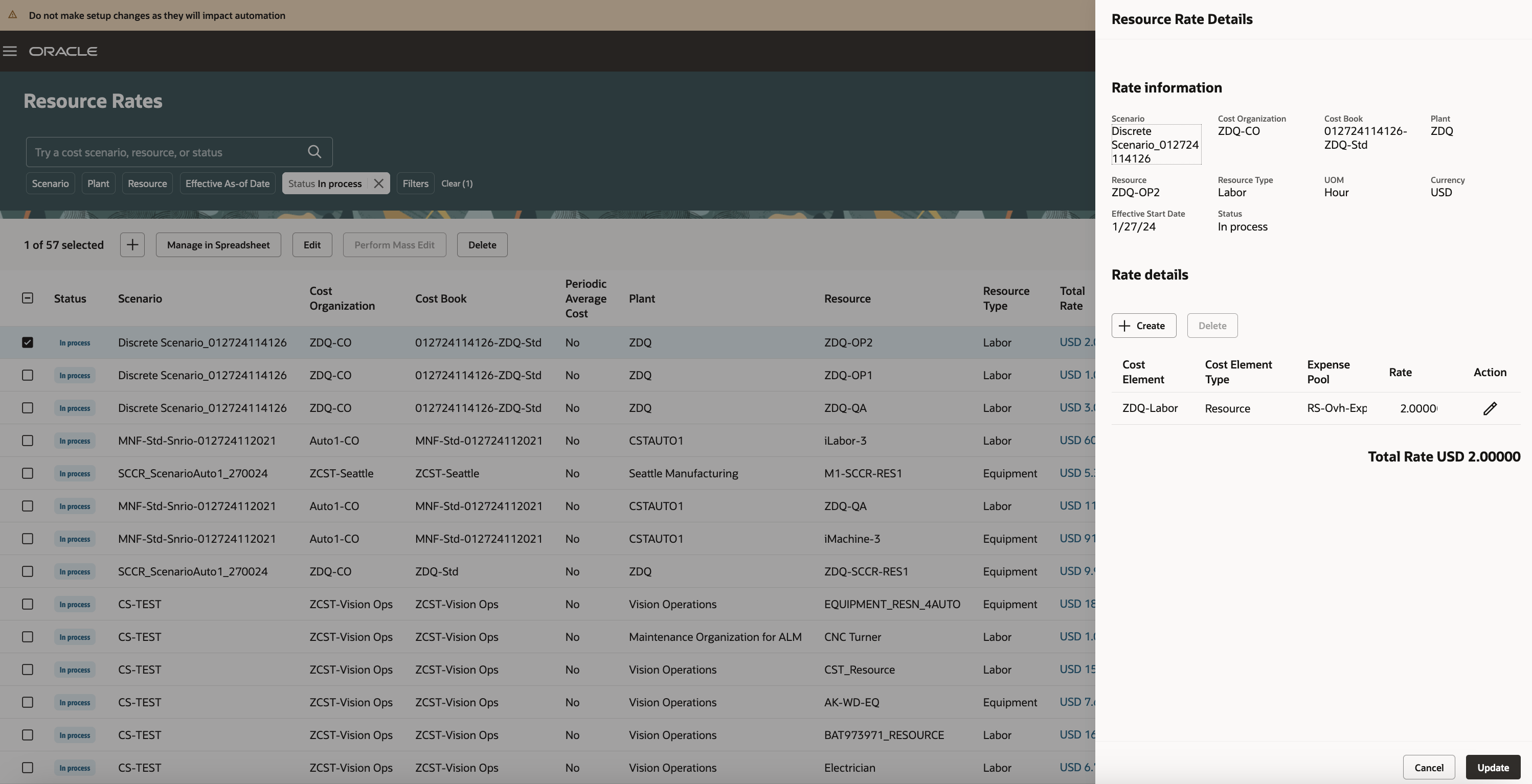Toggle the select-all header checkbox
1532x784 pixels.
[28, 298]
